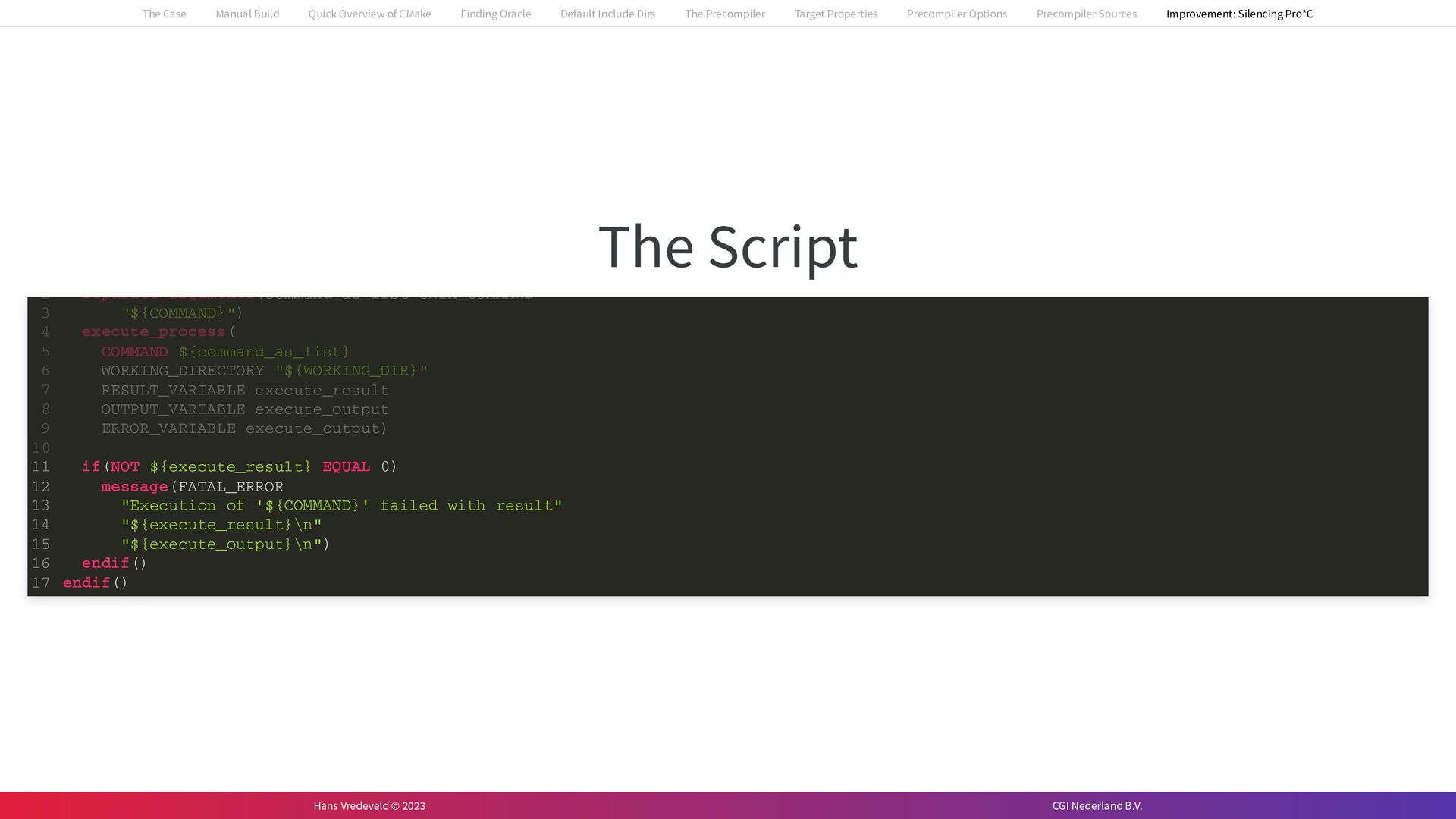Select 'Improvement: Silencing Pro*C' tab

1239,14
